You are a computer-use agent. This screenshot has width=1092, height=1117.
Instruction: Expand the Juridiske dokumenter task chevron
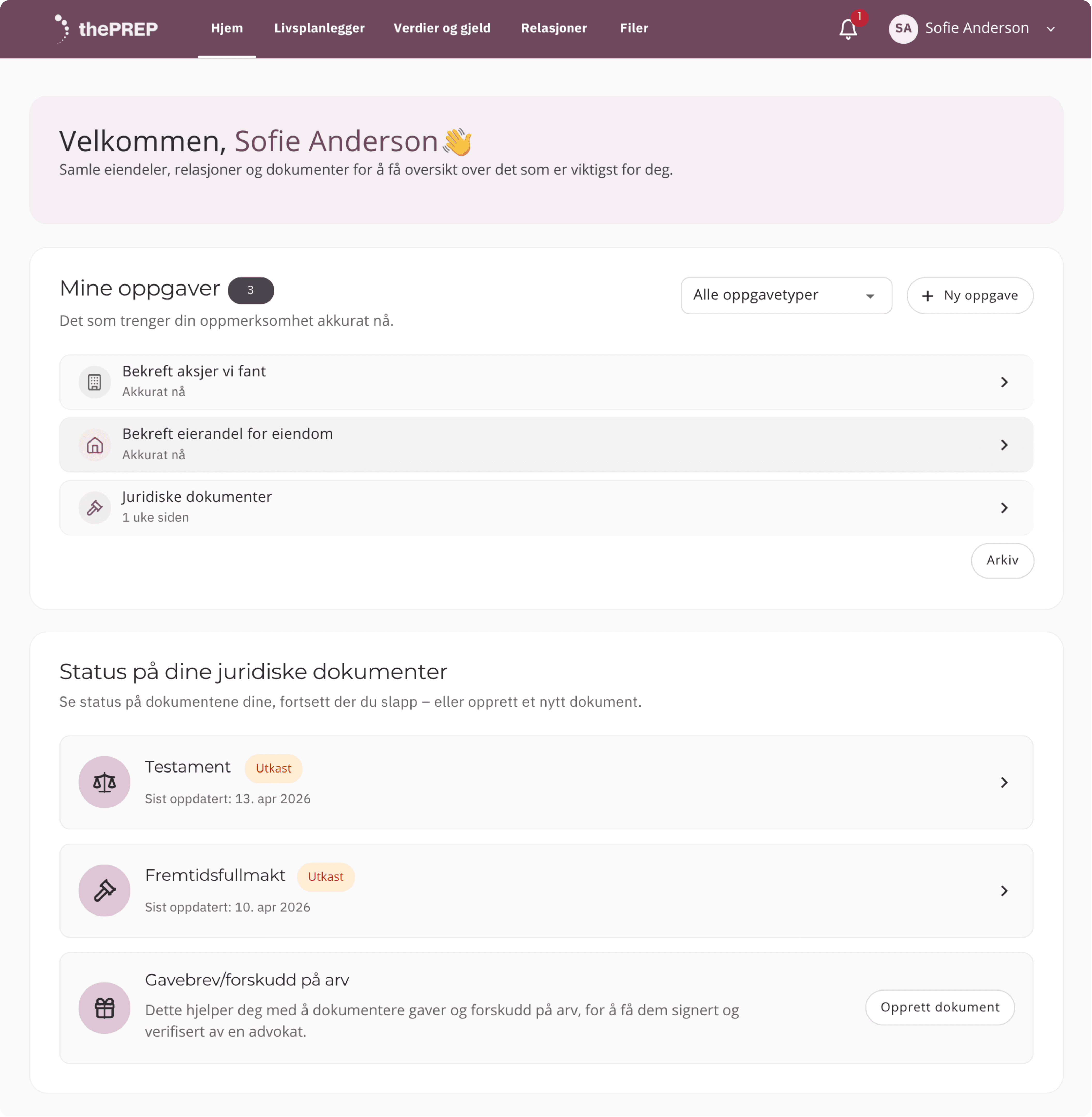(x=1004, y=508)
